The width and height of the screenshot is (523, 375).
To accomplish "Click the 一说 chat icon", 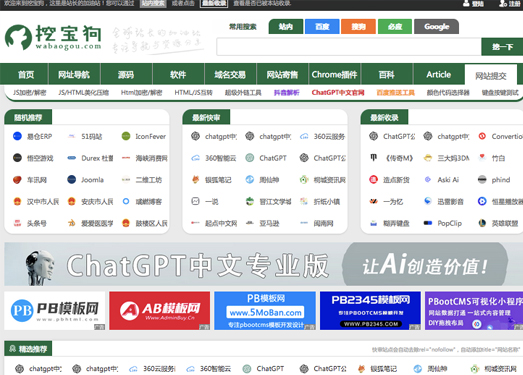I will coord(195,201).
